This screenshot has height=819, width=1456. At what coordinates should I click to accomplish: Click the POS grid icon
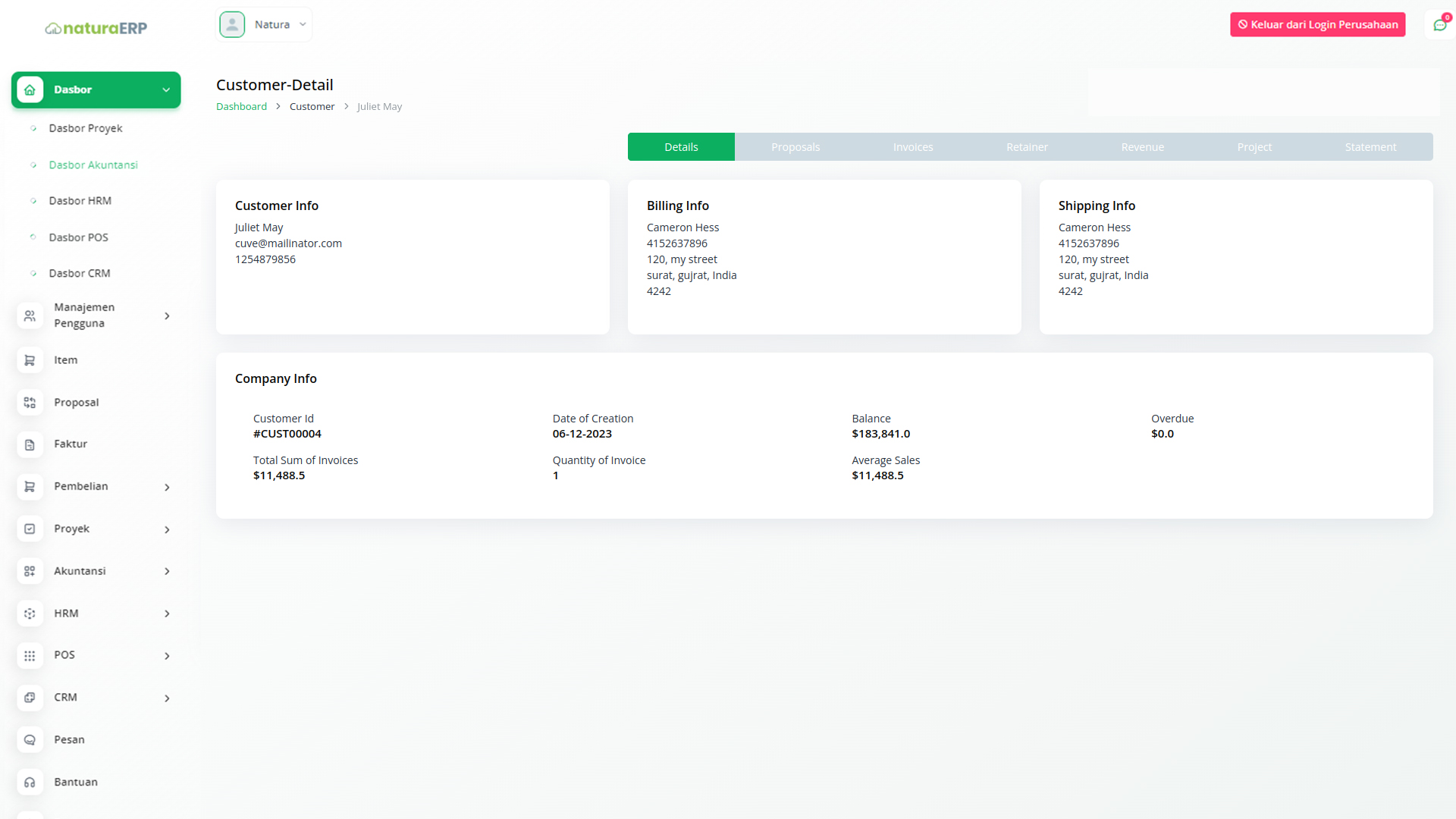(30, 655)
